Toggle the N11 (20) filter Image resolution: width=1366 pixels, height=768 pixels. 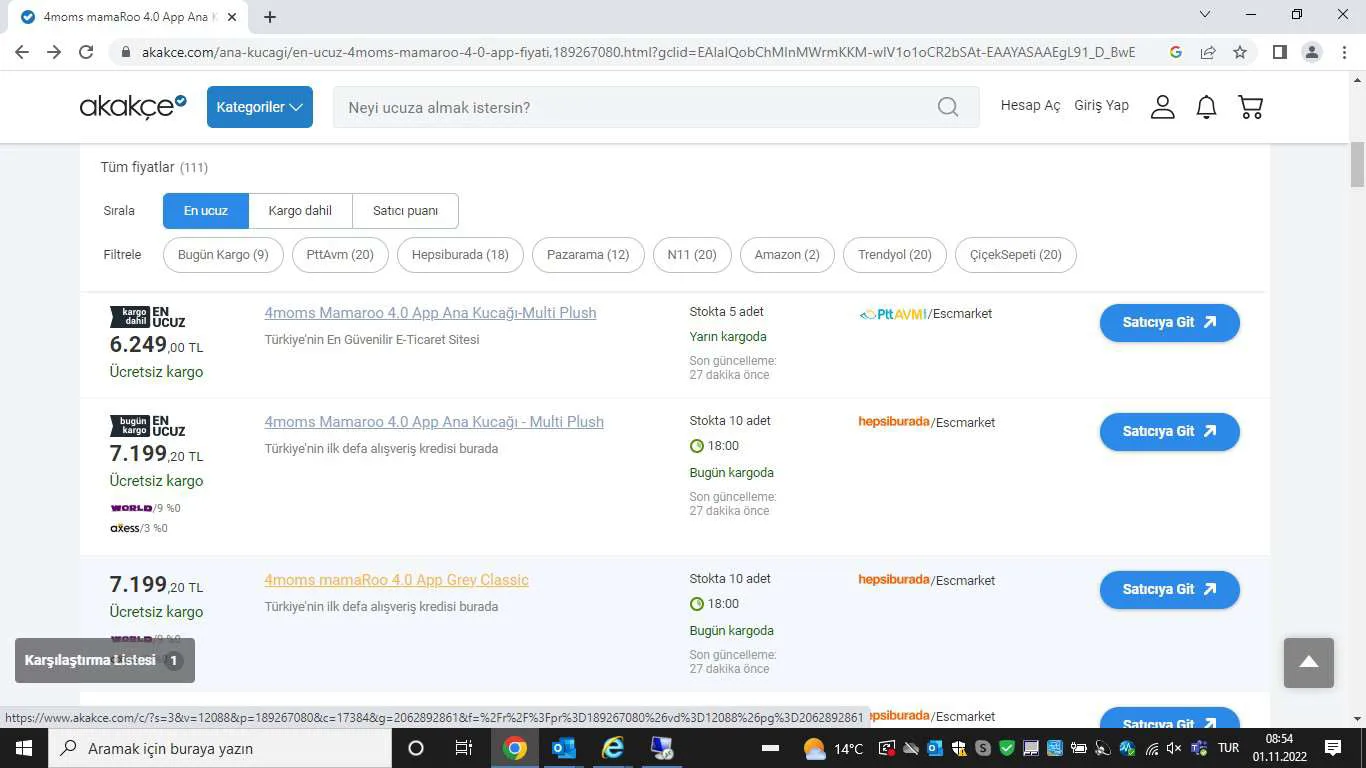pos(692,255)
